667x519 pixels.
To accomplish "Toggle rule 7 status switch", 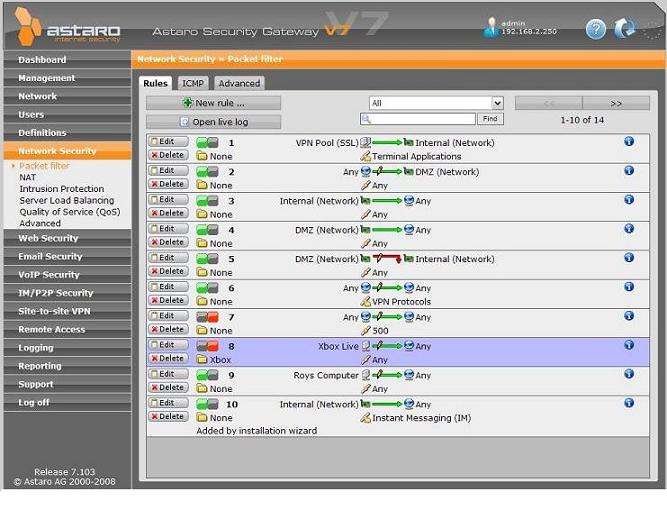I will (208, 317).
